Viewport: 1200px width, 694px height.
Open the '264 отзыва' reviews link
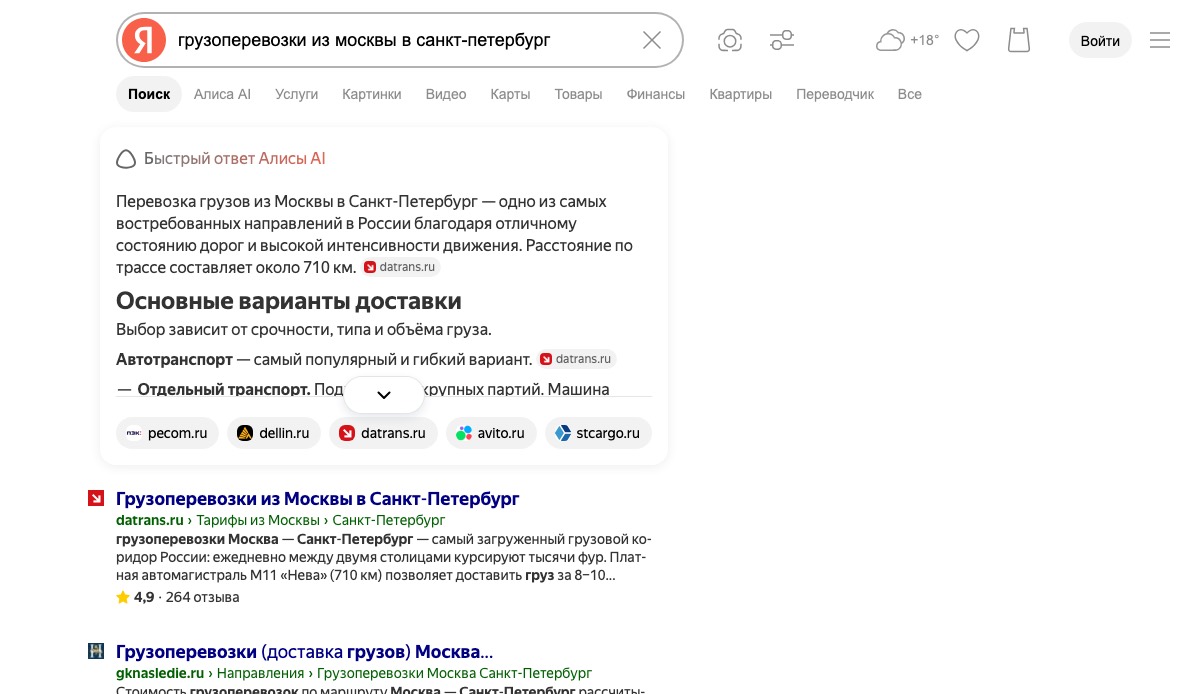[202, 597]
